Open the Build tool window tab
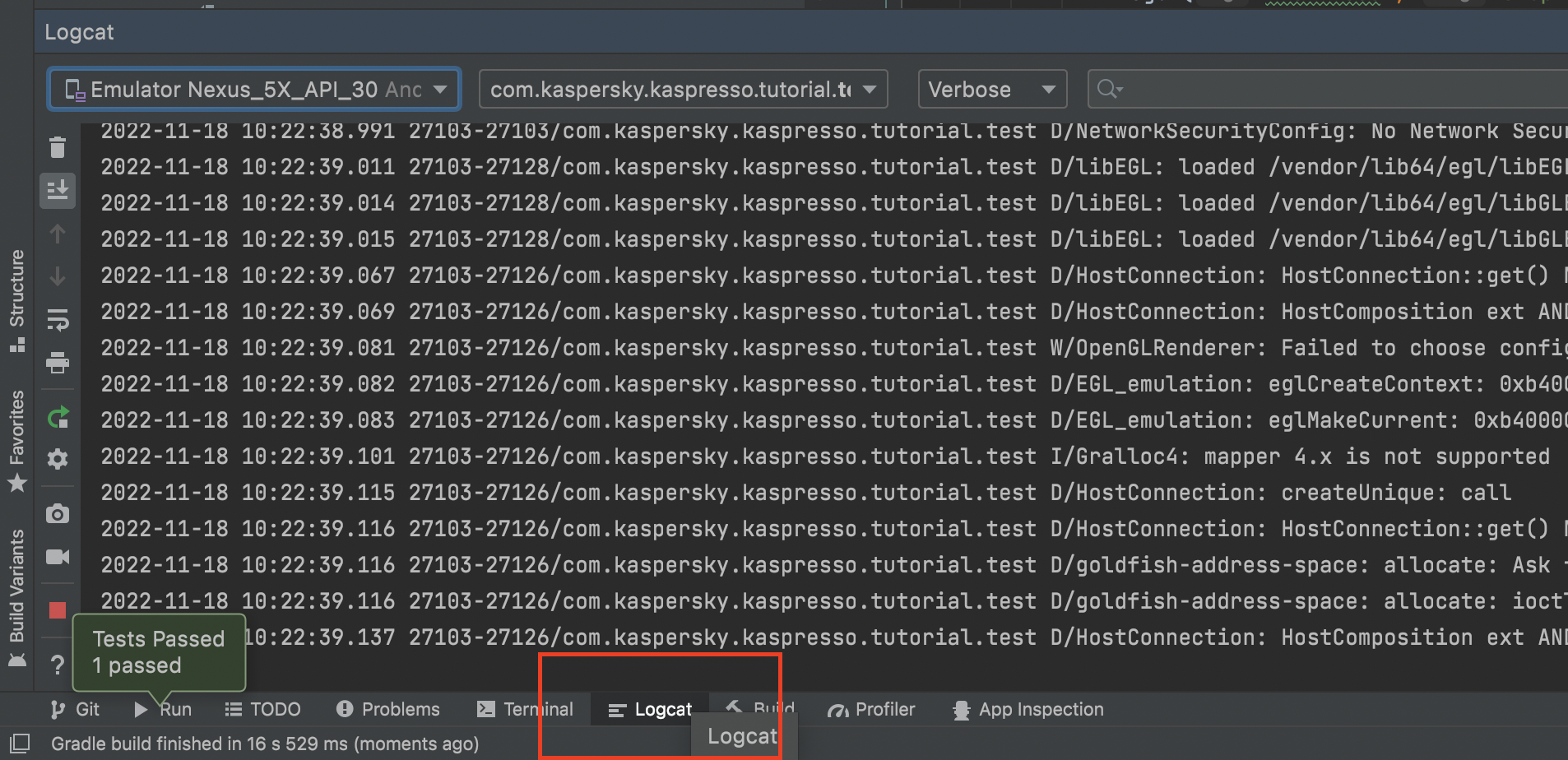This screenshot has width=1568, height=760. (x=760, y=709)
